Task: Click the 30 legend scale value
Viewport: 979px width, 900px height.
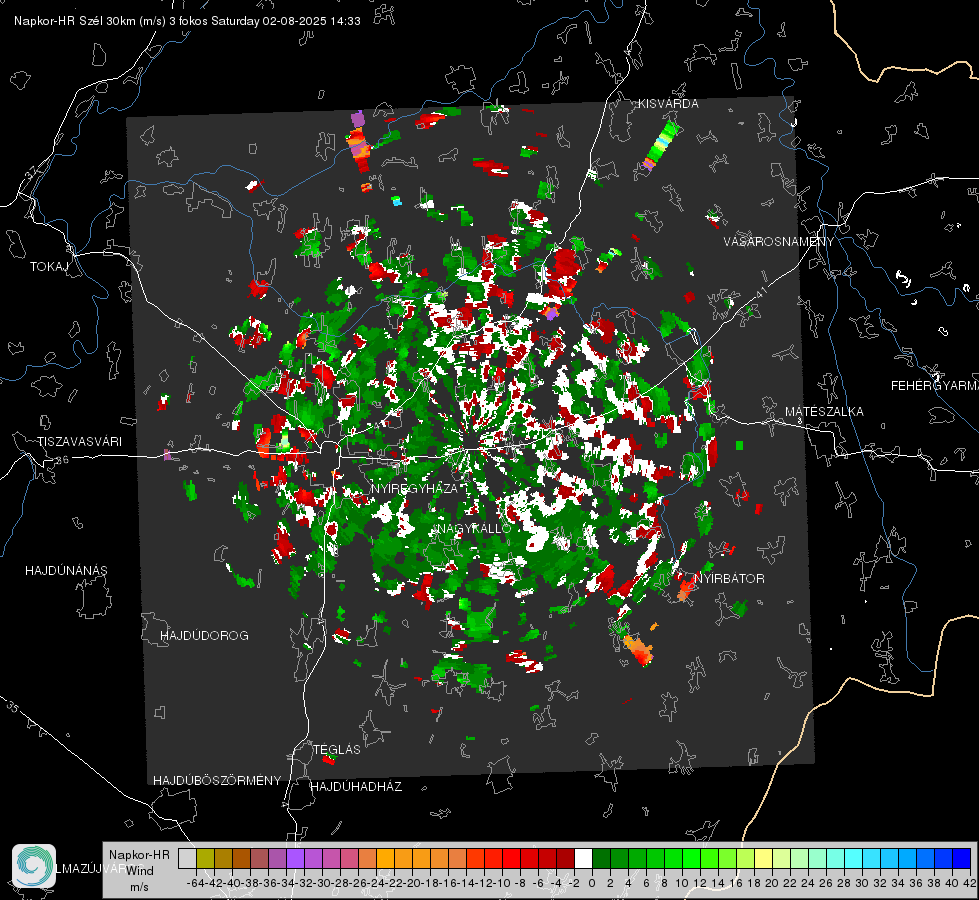Action: point(862,883)
